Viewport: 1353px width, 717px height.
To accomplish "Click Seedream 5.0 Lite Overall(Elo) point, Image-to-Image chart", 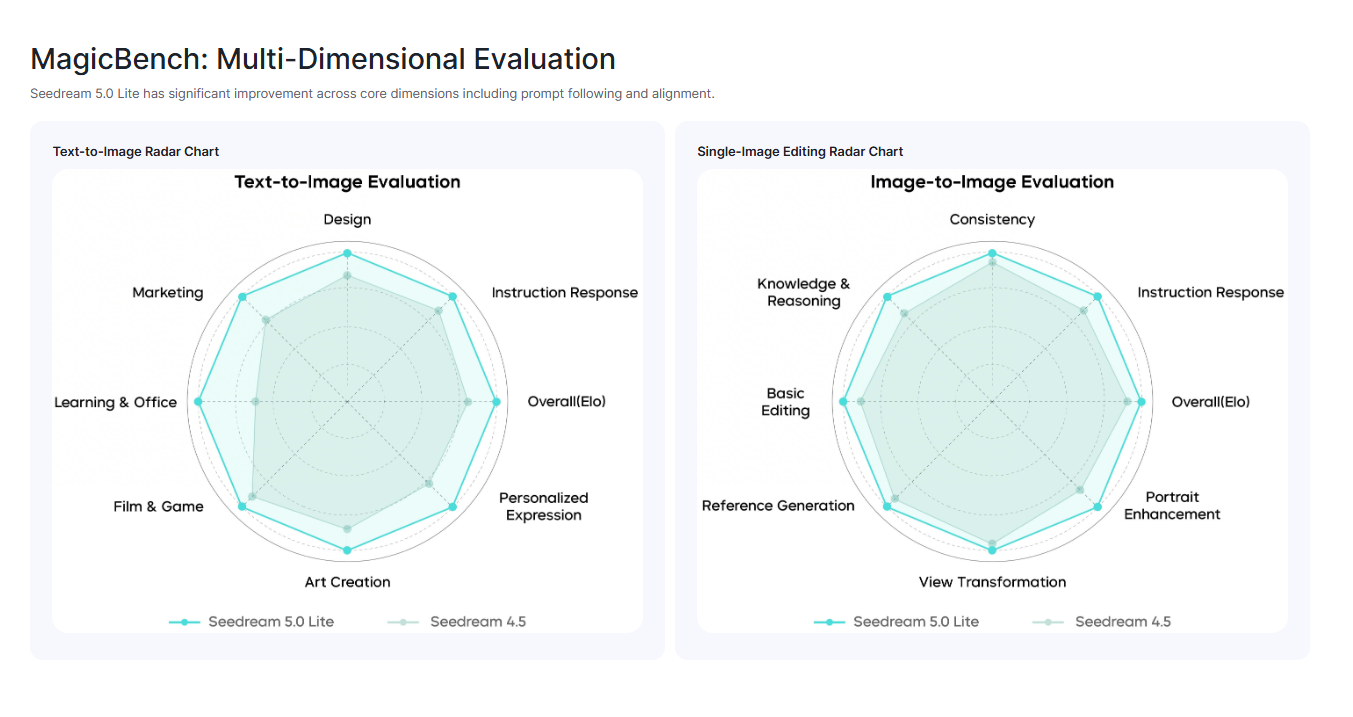I will click(1141, 402).
